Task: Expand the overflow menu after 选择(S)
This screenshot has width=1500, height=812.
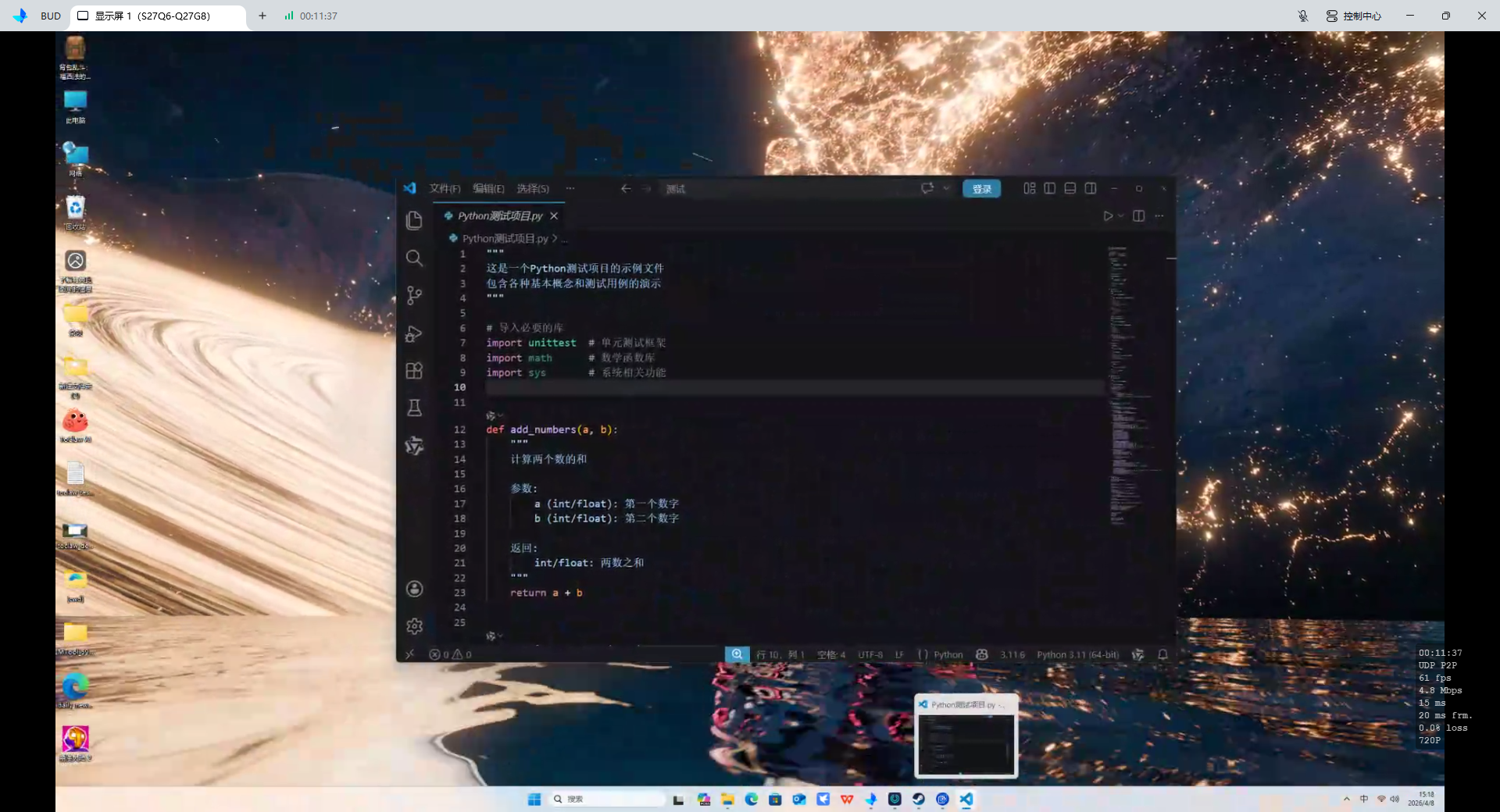Action: [570, 188]
